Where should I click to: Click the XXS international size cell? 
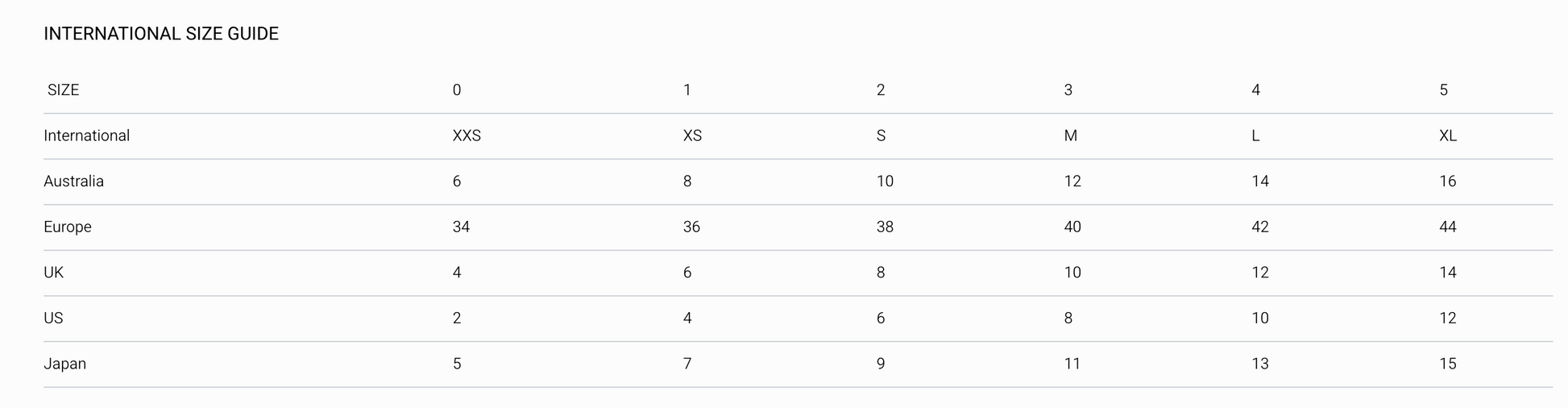click(467, 135)
